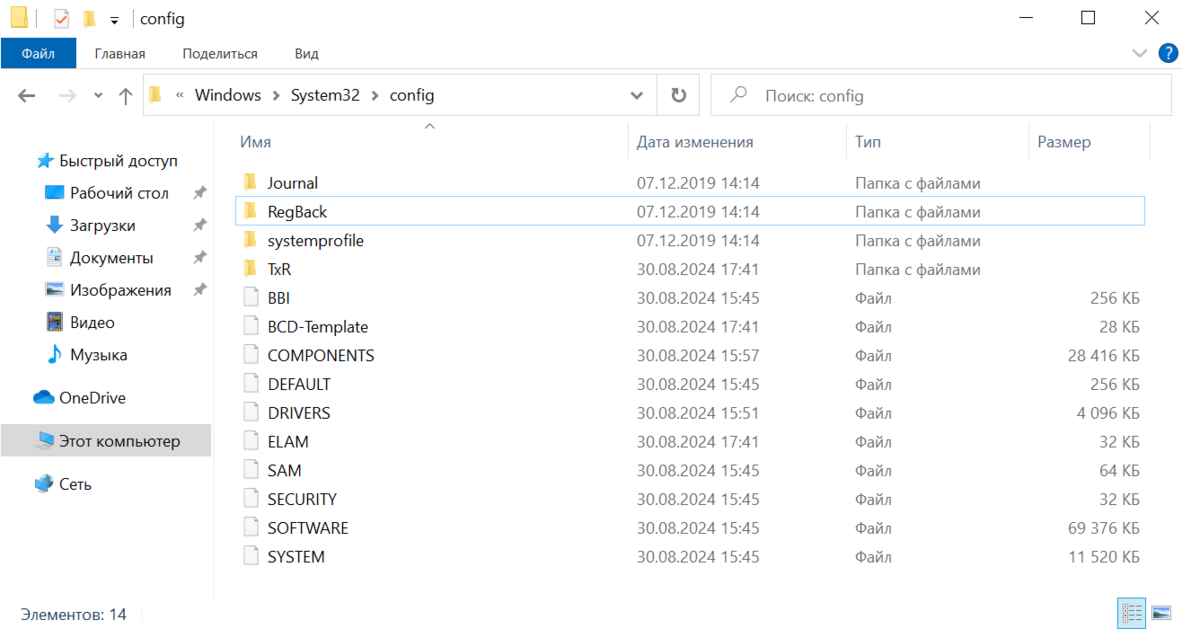Go up one folder level
The image size is (1182, 629).
pyautogui.click(x=125, y=96)
